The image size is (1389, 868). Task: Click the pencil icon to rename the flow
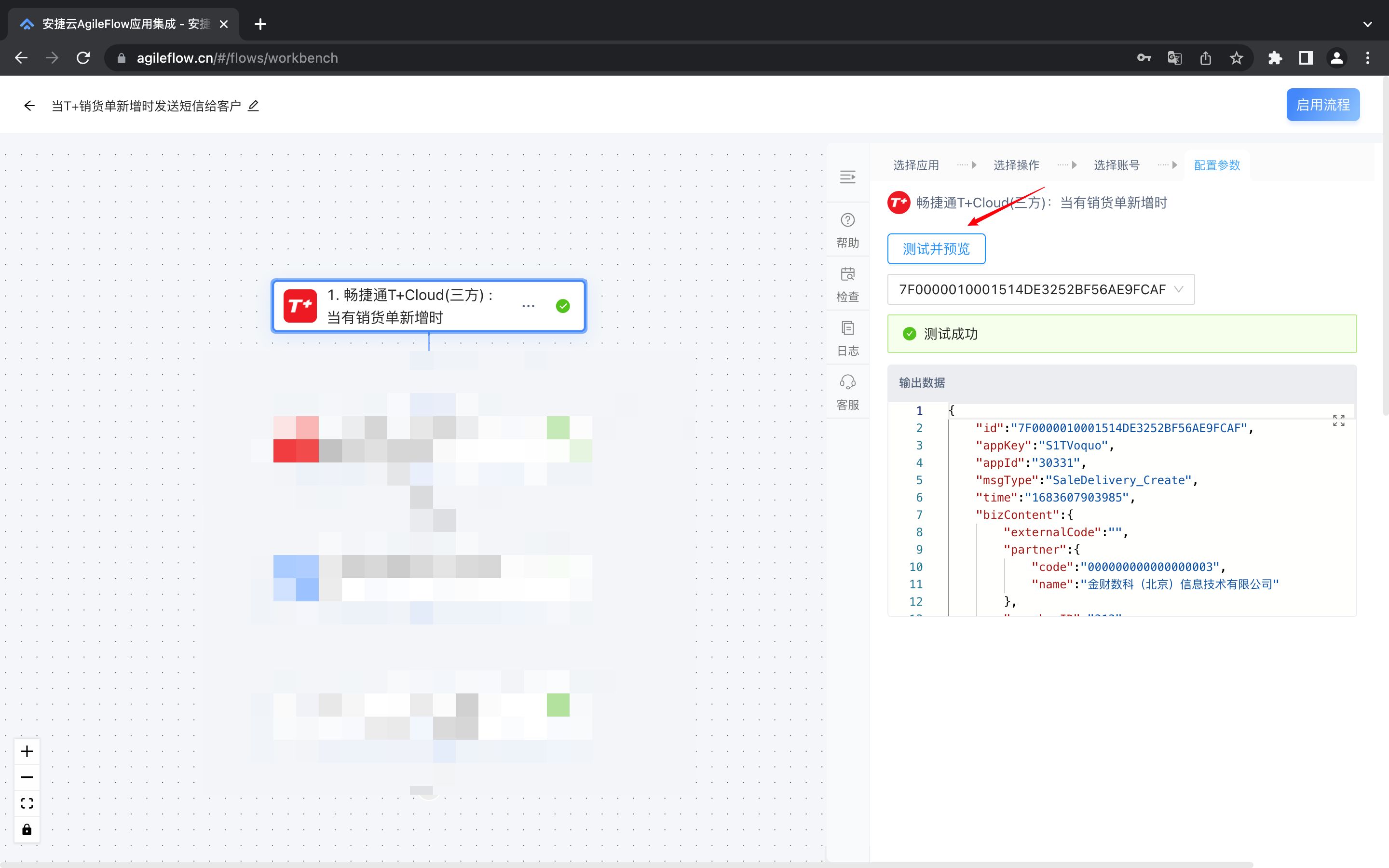(x=253, y=106)
